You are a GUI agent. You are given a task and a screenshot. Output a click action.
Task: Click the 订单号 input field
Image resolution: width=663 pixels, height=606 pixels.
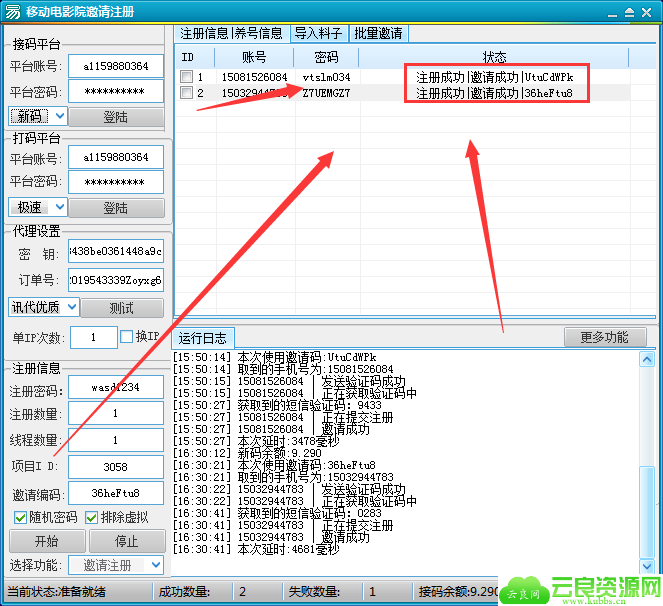116,280
